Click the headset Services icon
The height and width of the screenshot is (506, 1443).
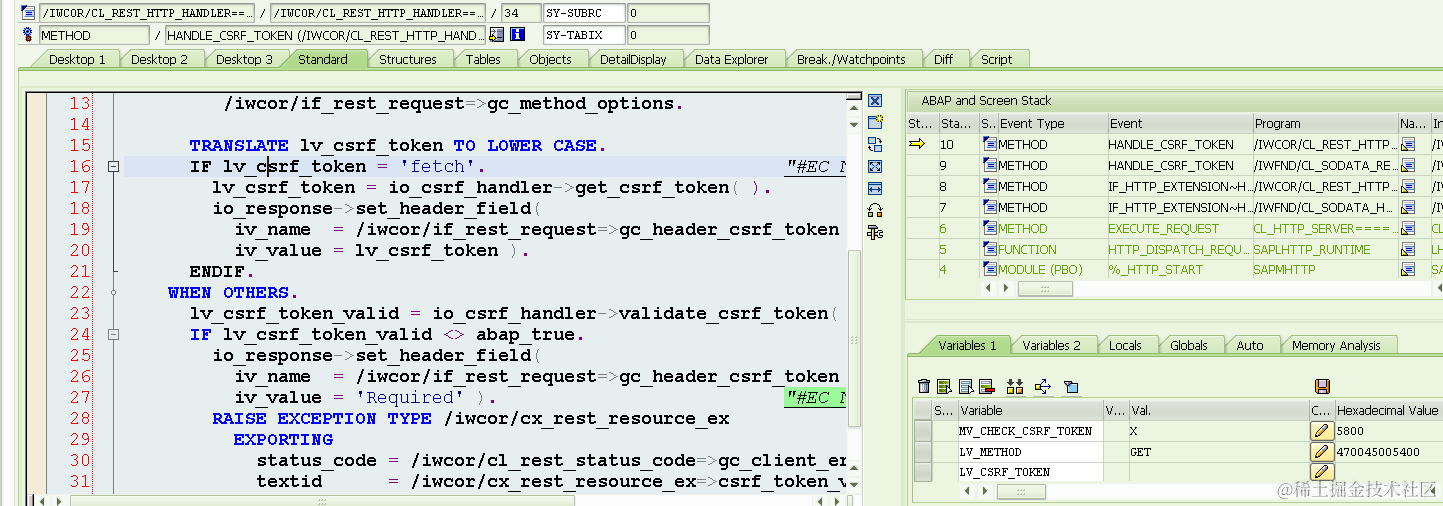(875, 210)
